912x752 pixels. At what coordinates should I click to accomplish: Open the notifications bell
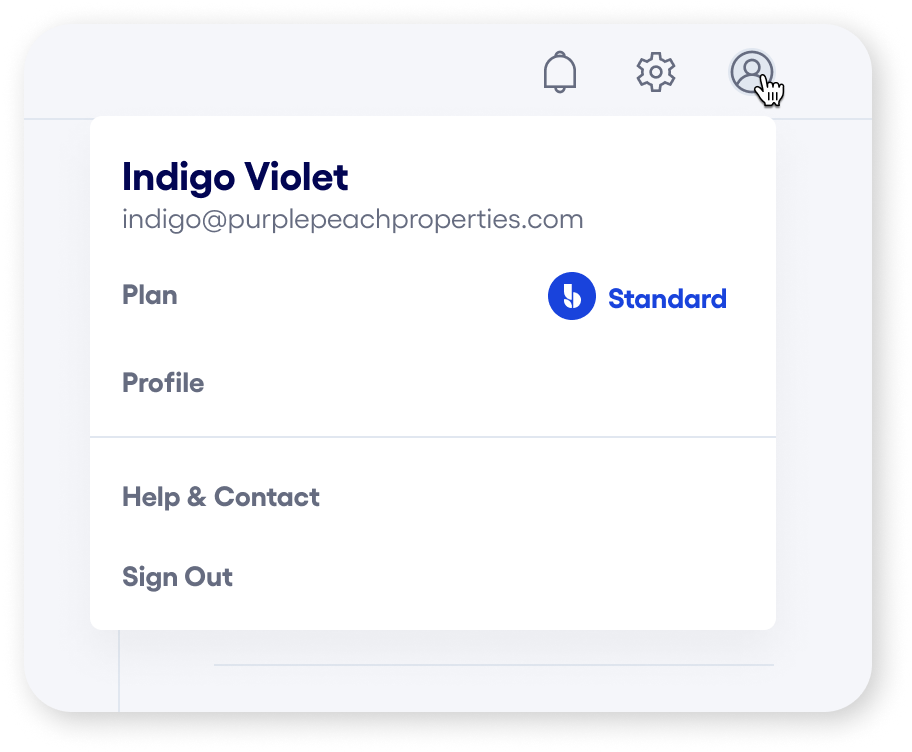coord(560,72)
